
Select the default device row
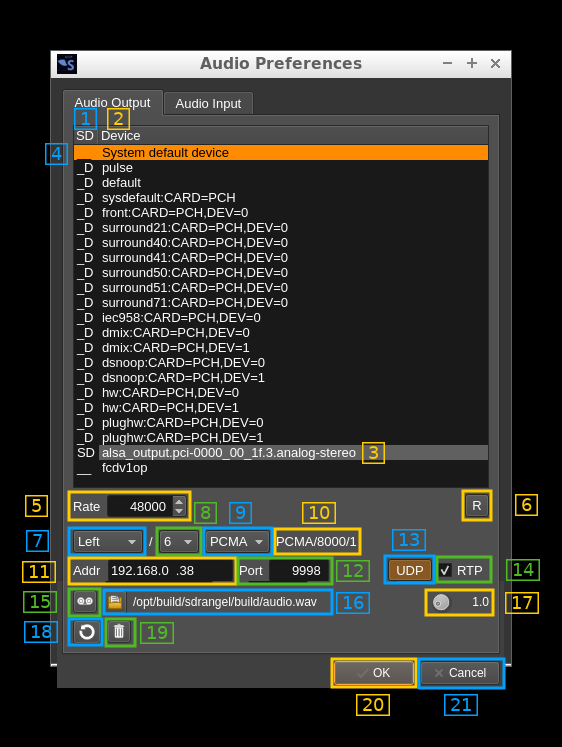tap(281, 182)
